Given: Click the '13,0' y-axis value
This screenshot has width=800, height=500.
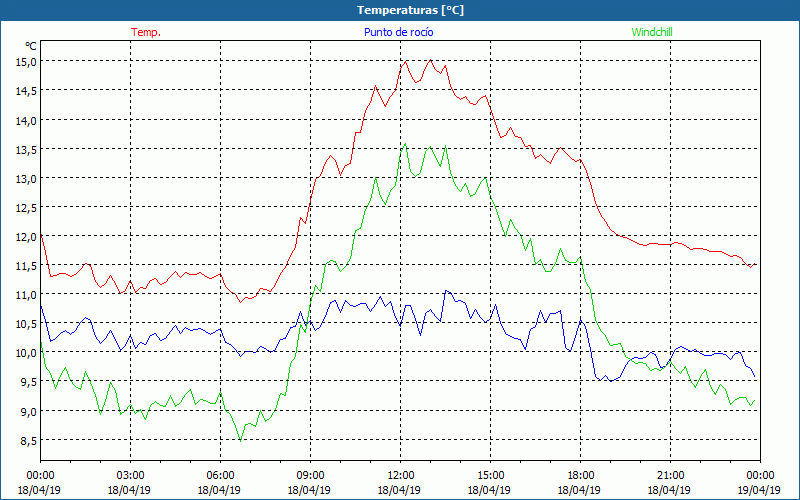Looking at the screenshot, I should click(x=27, y=179).
